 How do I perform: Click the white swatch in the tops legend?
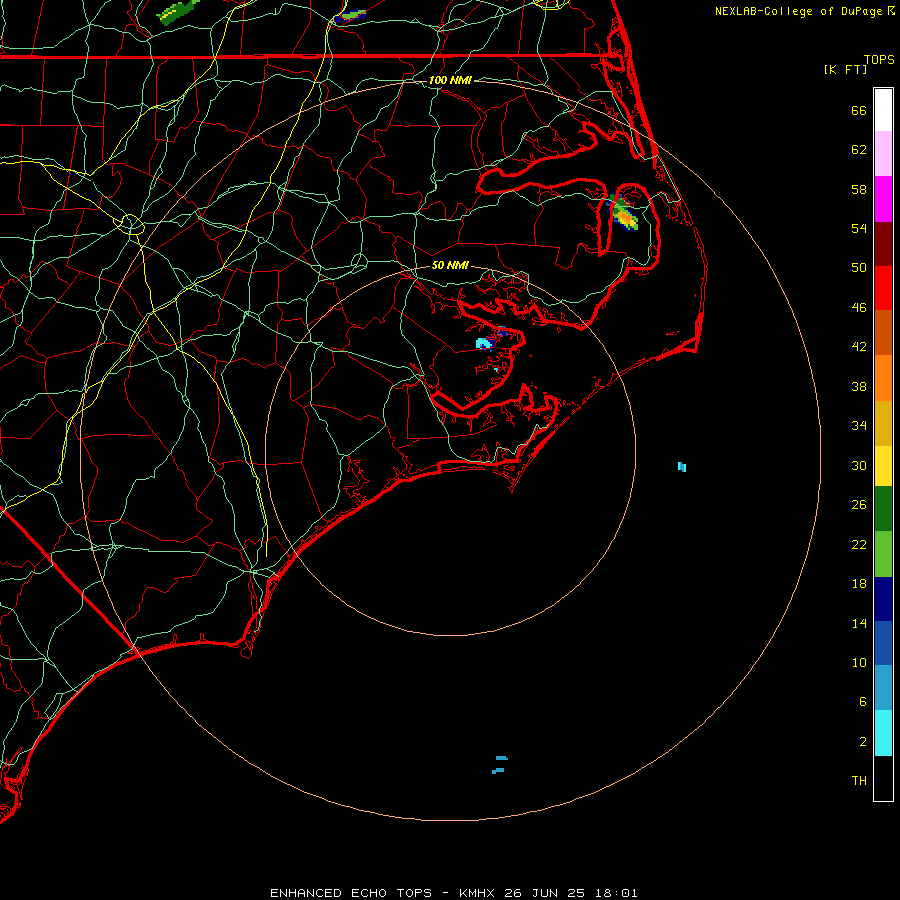(x=883, y=110)
